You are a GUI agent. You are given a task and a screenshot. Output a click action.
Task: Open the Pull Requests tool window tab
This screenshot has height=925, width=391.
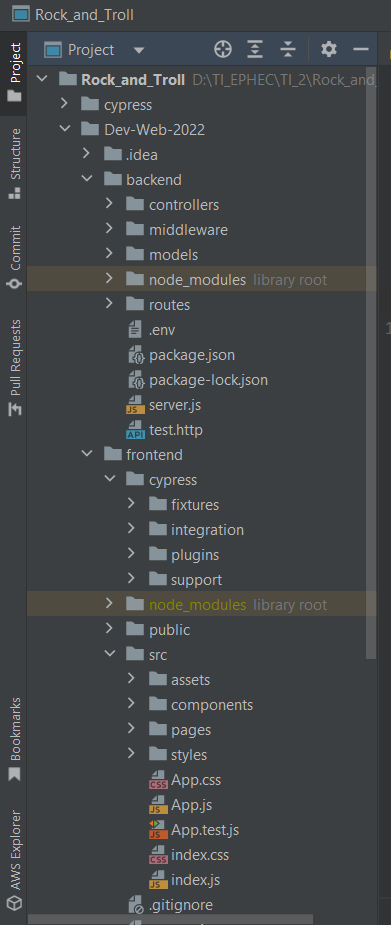(x=14, y=368)
